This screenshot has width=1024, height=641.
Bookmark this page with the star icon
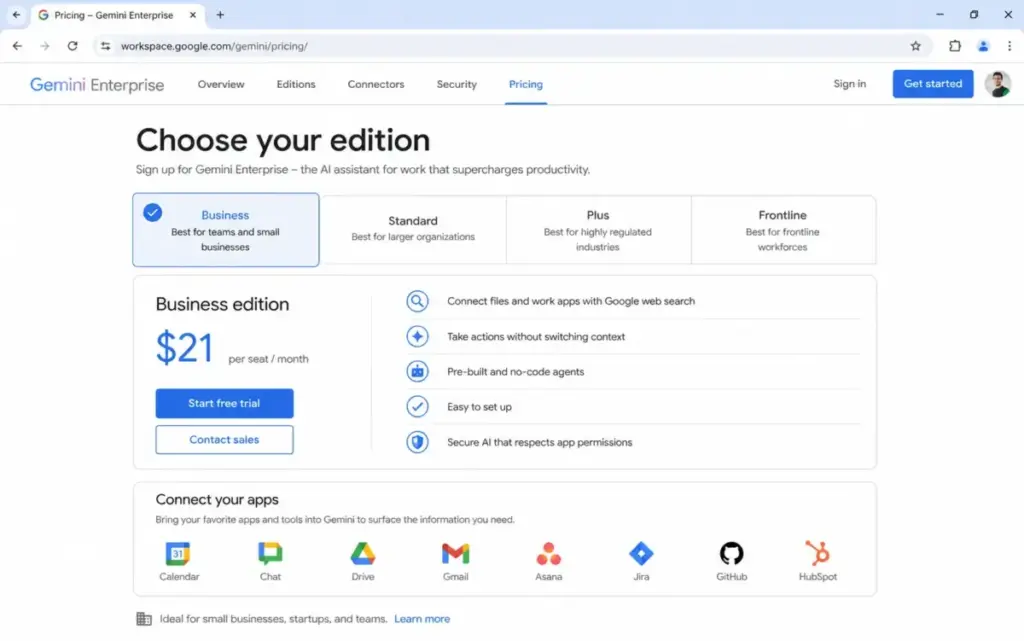click(916, 46)
